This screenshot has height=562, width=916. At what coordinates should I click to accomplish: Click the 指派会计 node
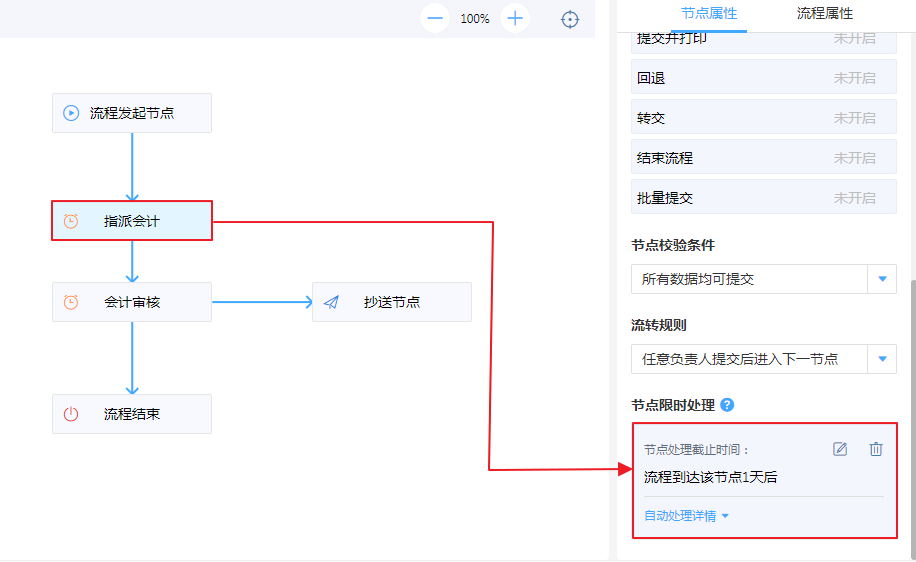pyautogui.click(x=132, y=221)
